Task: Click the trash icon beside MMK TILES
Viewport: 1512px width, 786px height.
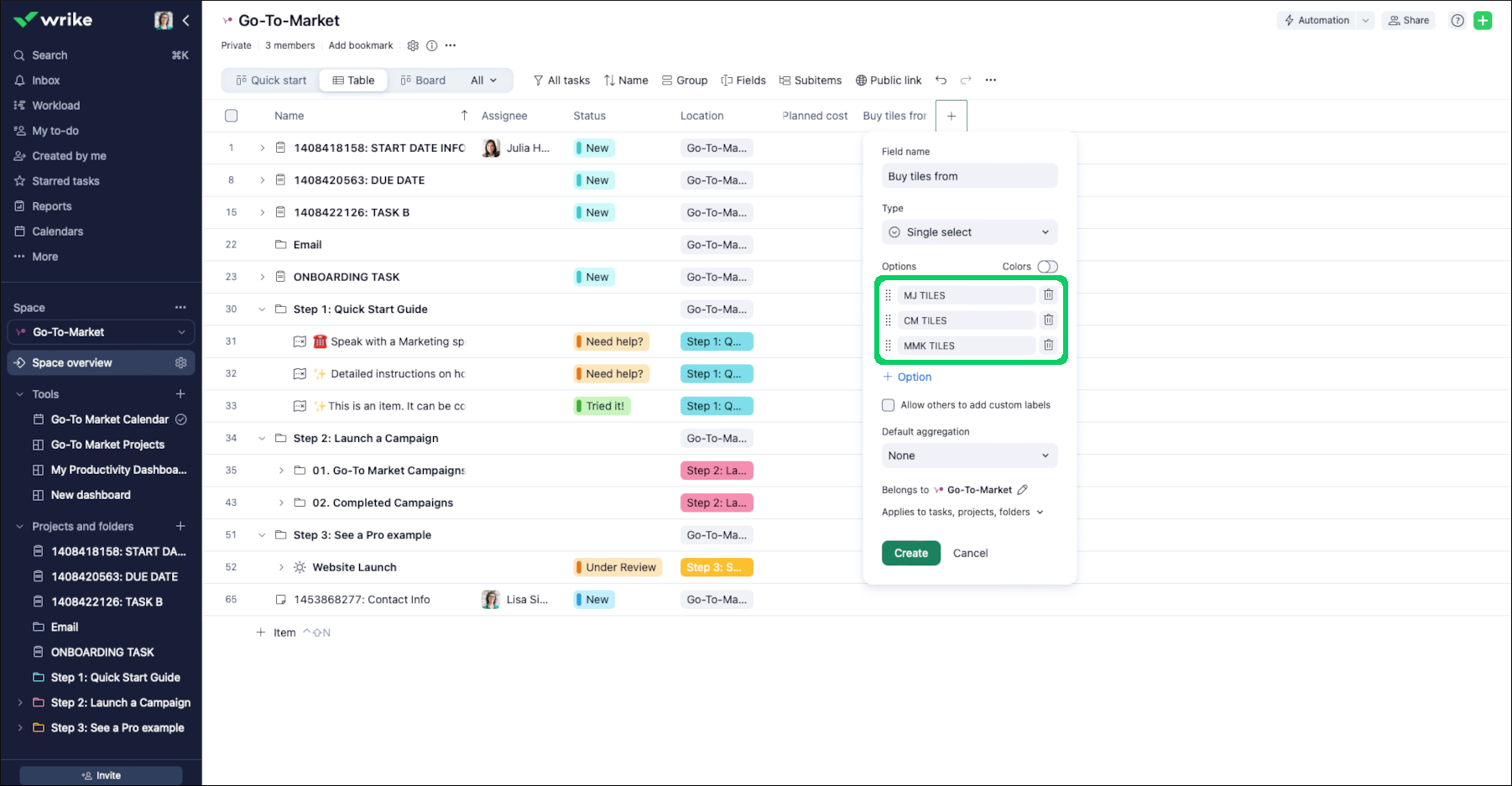Action: 1048,346
